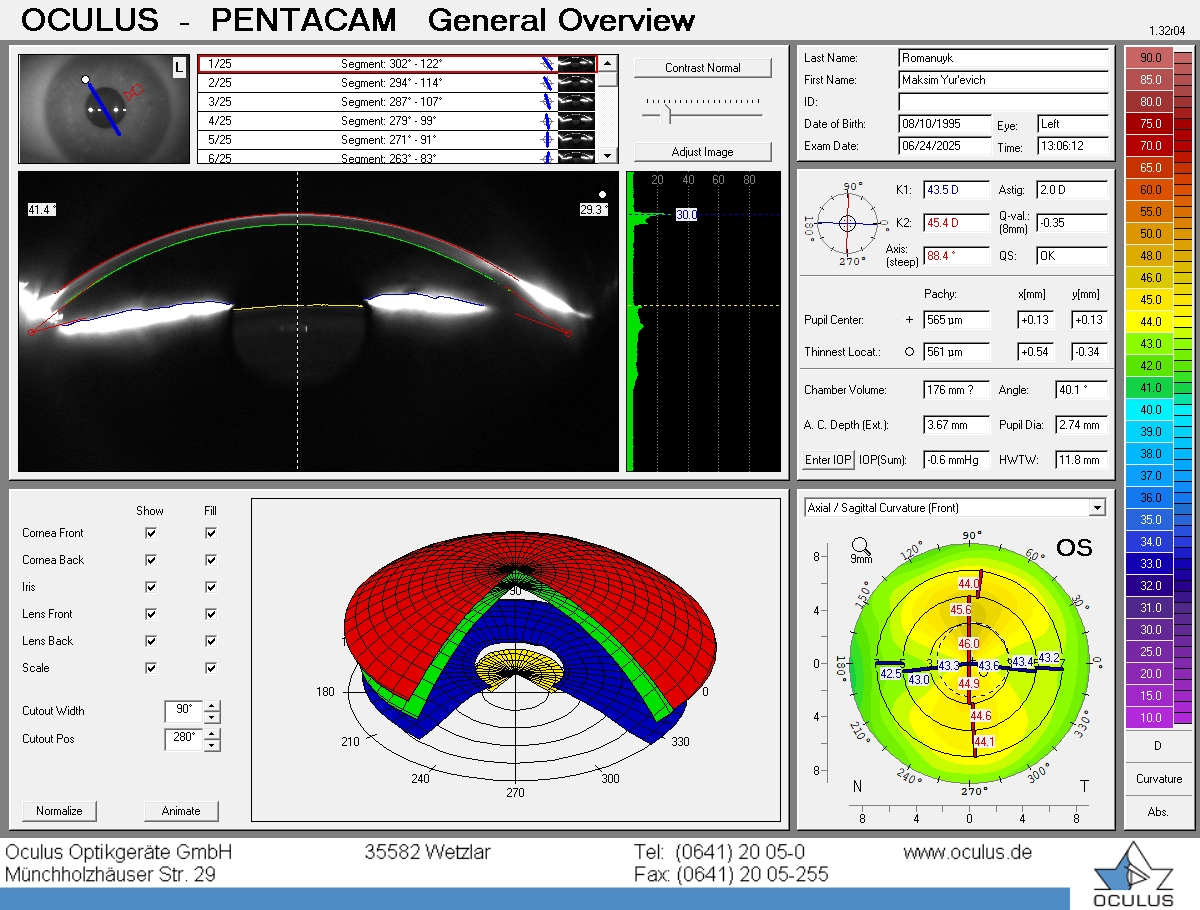The image size is (1200, 910).
Task: Select segment row 4/25 279° - 99°
Action: [397, 120]
